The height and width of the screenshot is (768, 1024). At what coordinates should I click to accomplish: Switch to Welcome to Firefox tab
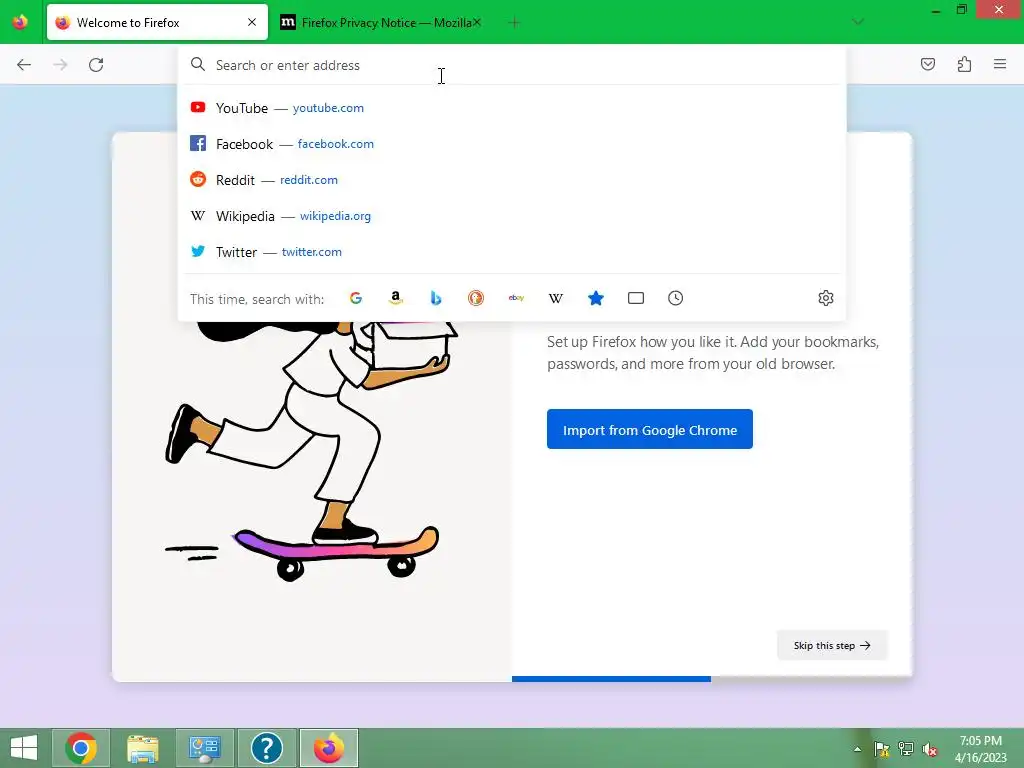pyautogui.click(x=157, y=22)
